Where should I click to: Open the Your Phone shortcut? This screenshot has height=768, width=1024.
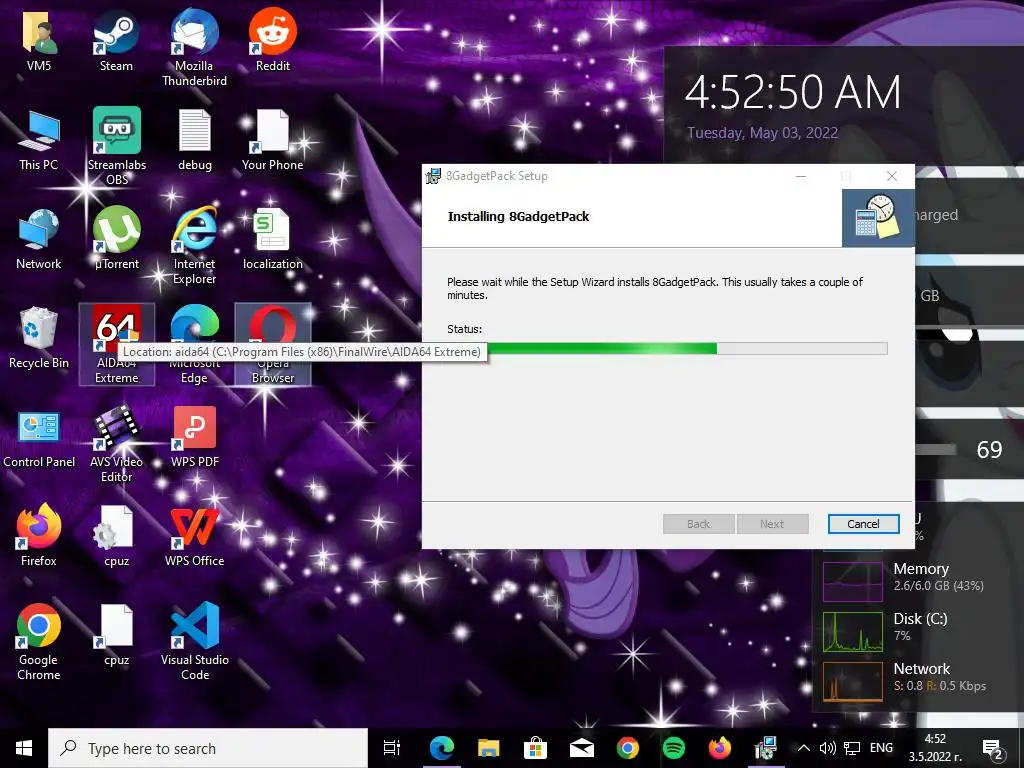(272, 140)
